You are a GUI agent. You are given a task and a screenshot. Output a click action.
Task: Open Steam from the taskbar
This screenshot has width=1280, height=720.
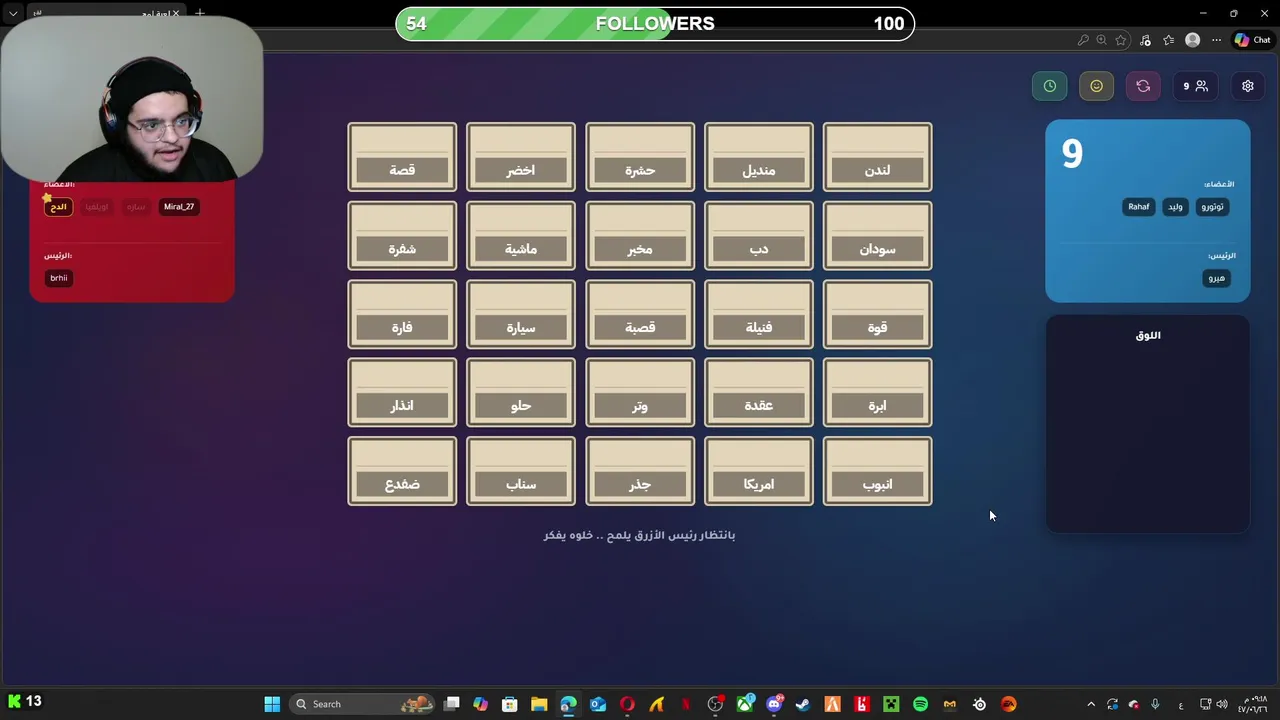(803, 704)
